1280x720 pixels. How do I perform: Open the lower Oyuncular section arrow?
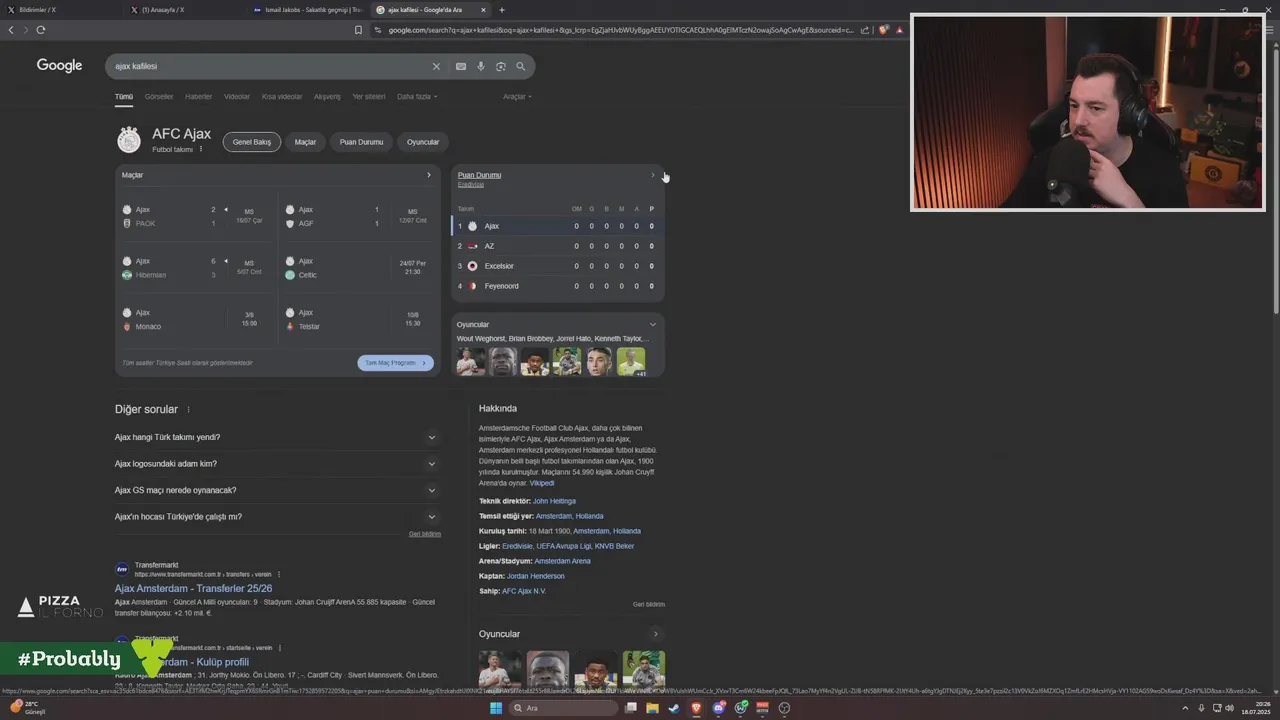pyautogui.click(x=656, y=634)
